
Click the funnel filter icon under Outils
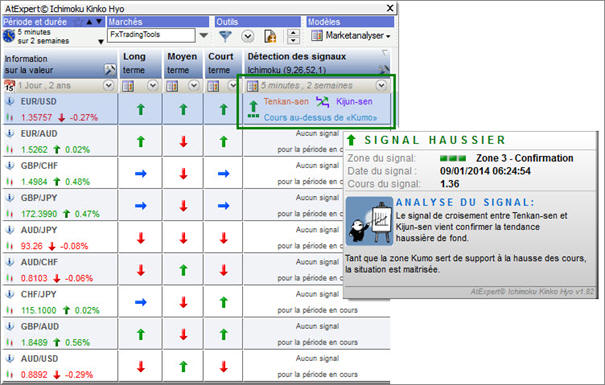pos(225,36)
